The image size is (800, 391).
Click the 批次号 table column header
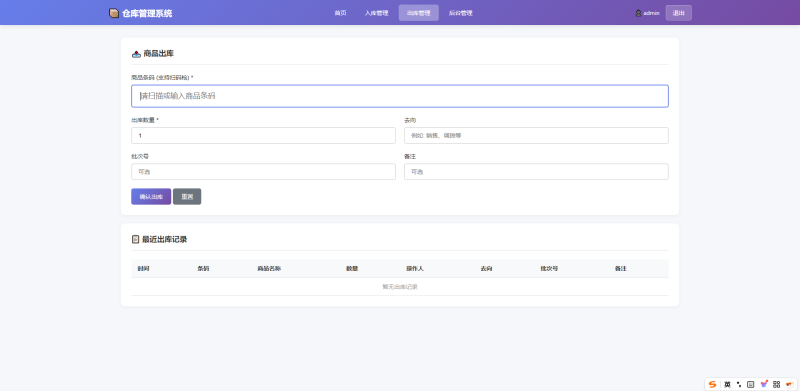(549, 268)
